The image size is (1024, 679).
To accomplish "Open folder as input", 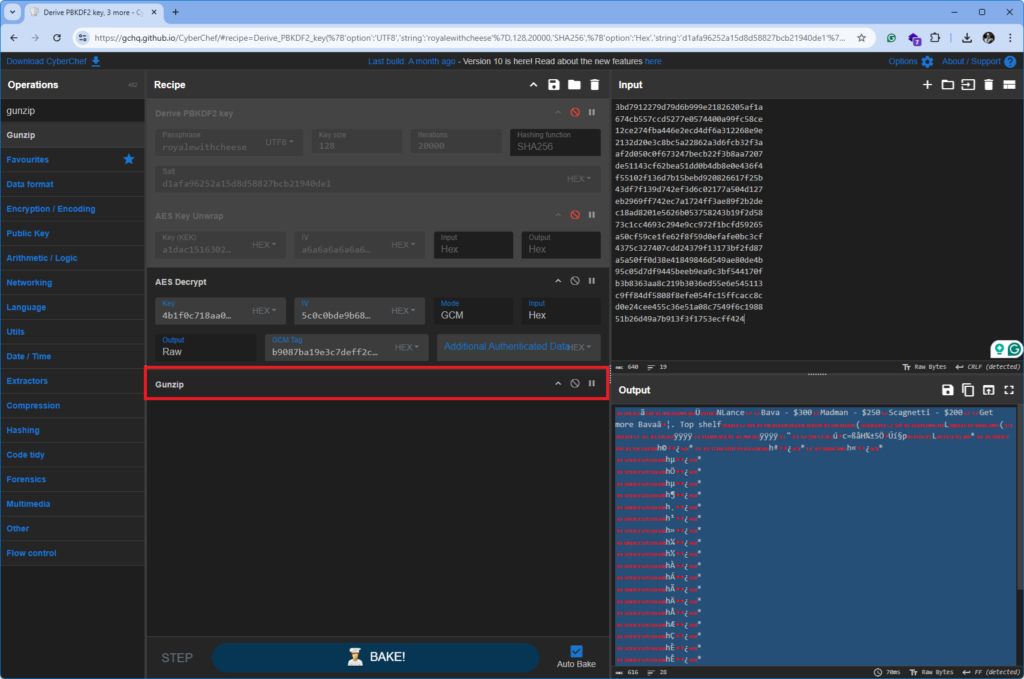I will [x=948, y=85].
